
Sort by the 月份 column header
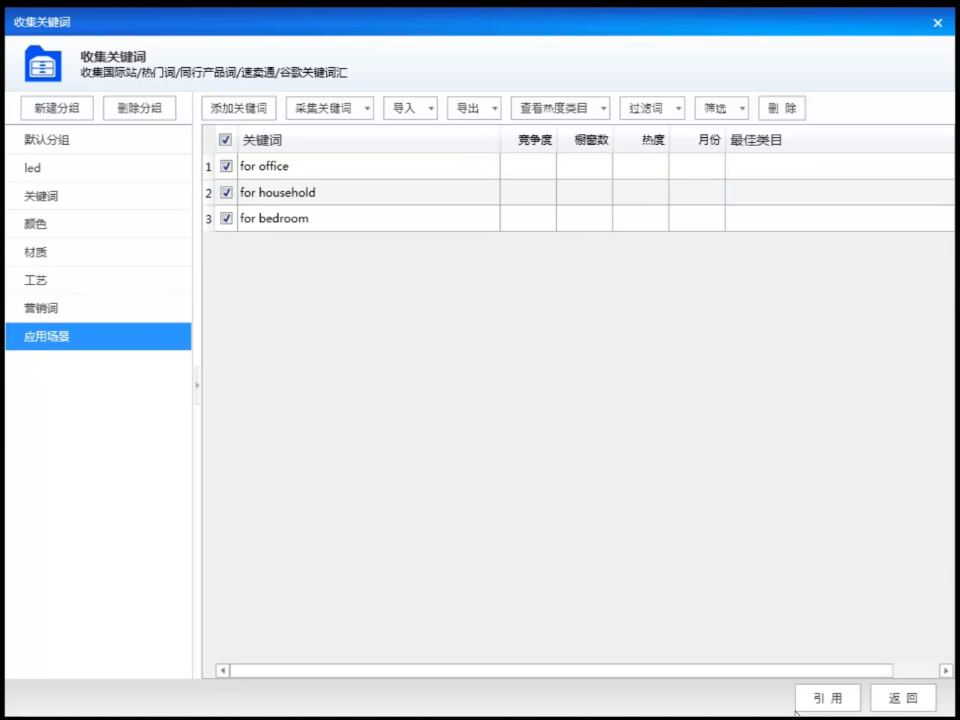[697, 140]
